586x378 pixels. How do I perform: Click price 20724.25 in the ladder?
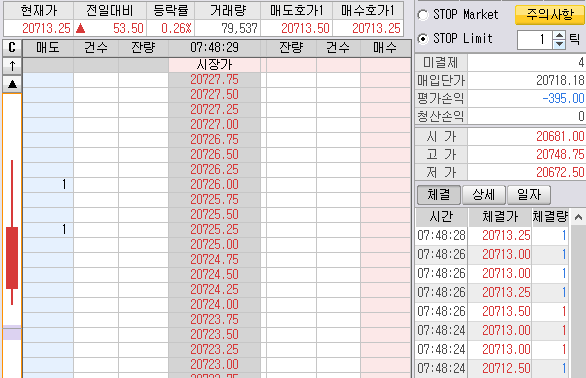214,289
